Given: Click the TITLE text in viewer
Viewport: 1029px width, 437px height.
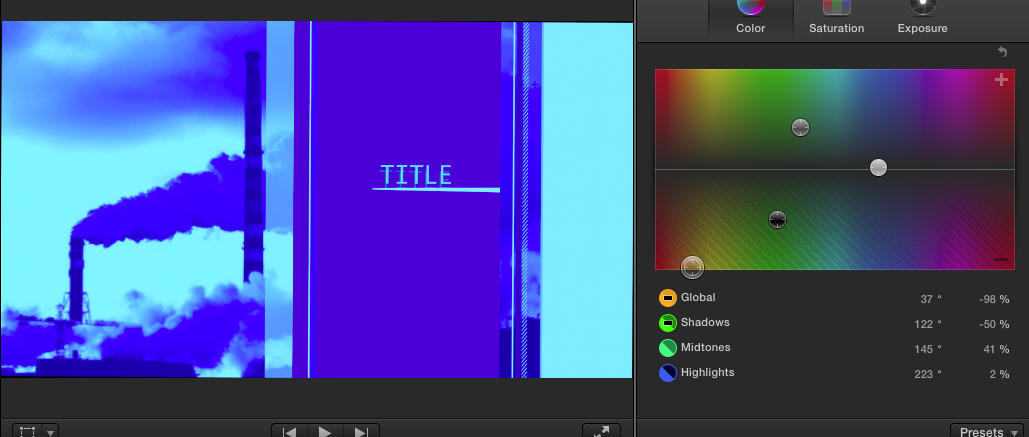Looking at the screenshot, I should coord(416,175).
